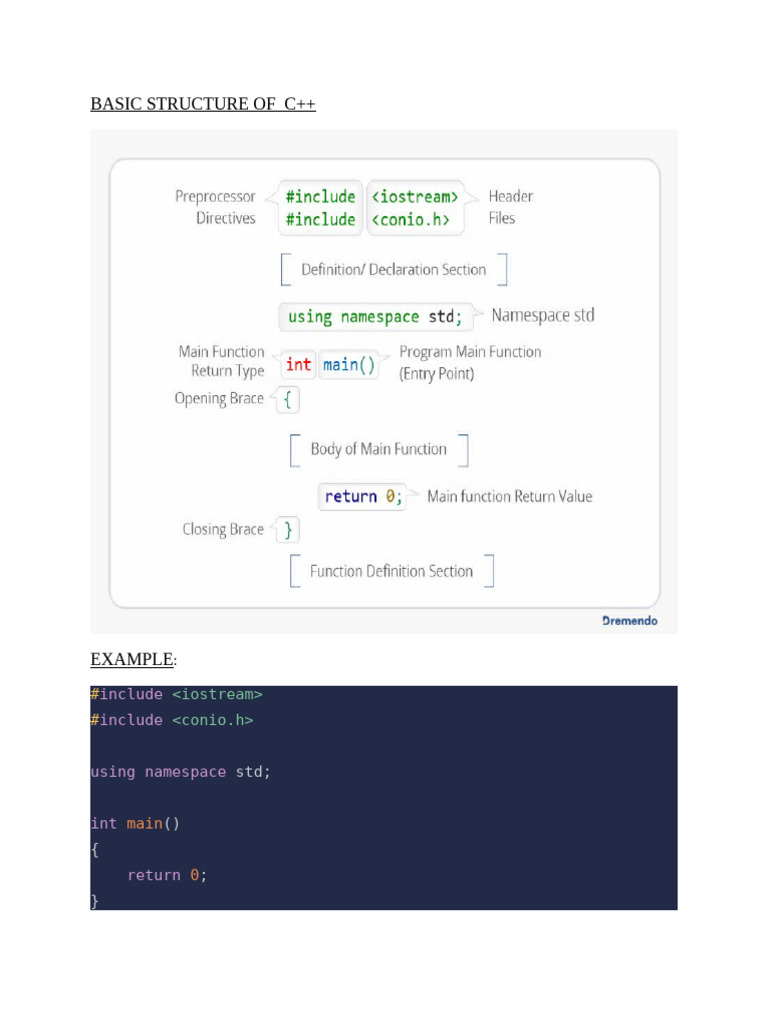This screenshot has height=1024, width=768.
Task: Click the <conio.h> box in the diagram
Action: point(415,219)
